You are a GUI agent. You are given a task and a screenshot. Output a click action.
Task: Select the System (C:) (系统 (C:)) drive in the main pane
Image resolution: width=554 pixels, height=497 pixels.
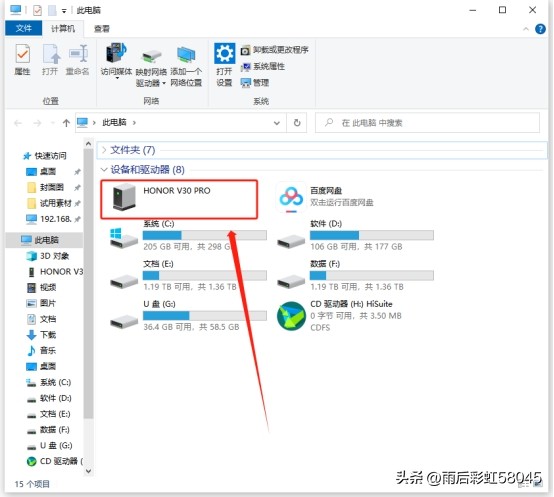[x=187, y=235]
